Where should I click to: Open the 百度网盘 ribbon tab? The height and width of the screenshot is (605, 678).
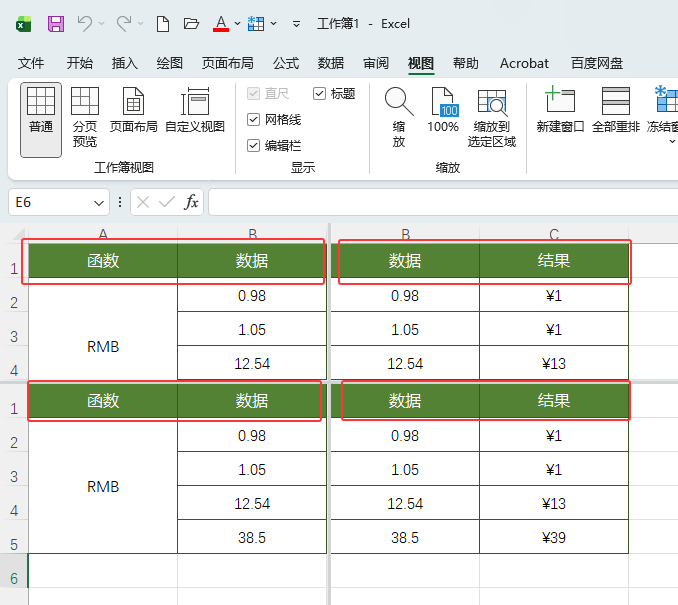click(x=597, y=64)
